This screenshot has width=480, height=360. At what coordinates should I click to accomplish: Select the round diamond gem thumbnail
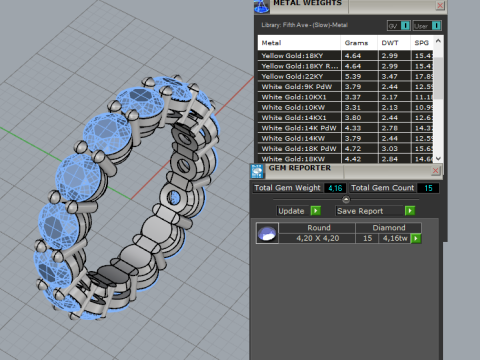pos(267,233)
